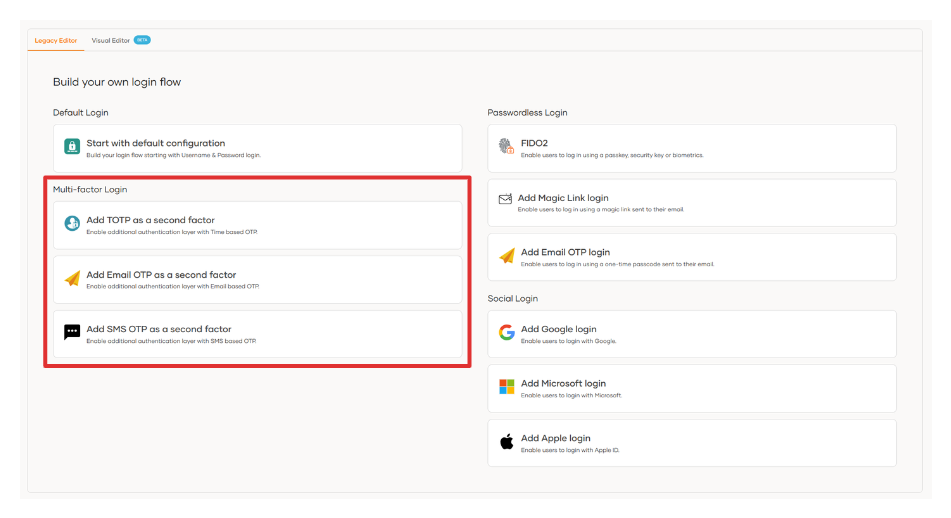Click description mentioning SMS based OTP
This screenshot has height=518, width=951.
coord(171,341)
